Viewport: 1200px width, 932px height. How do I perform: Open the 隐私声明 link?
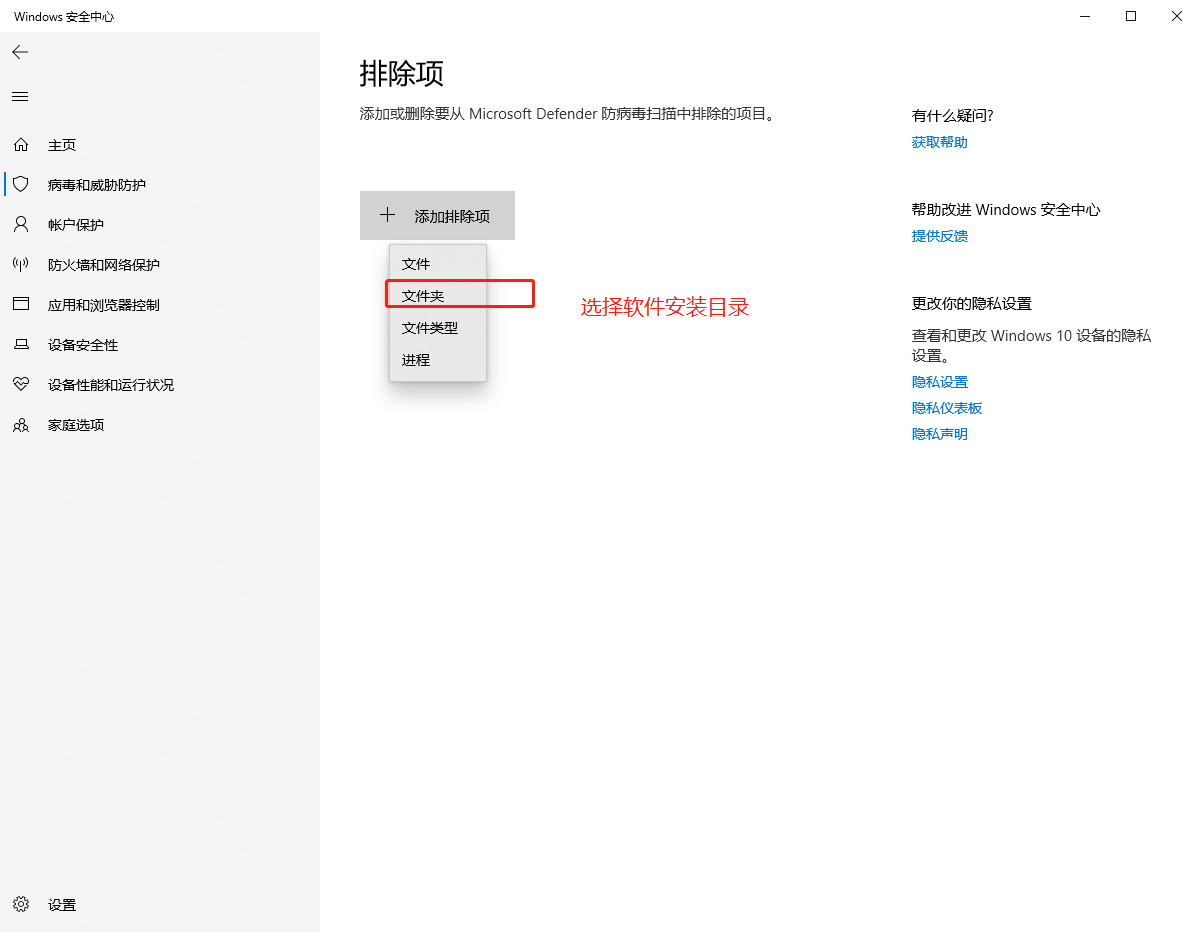click(940, 434)
